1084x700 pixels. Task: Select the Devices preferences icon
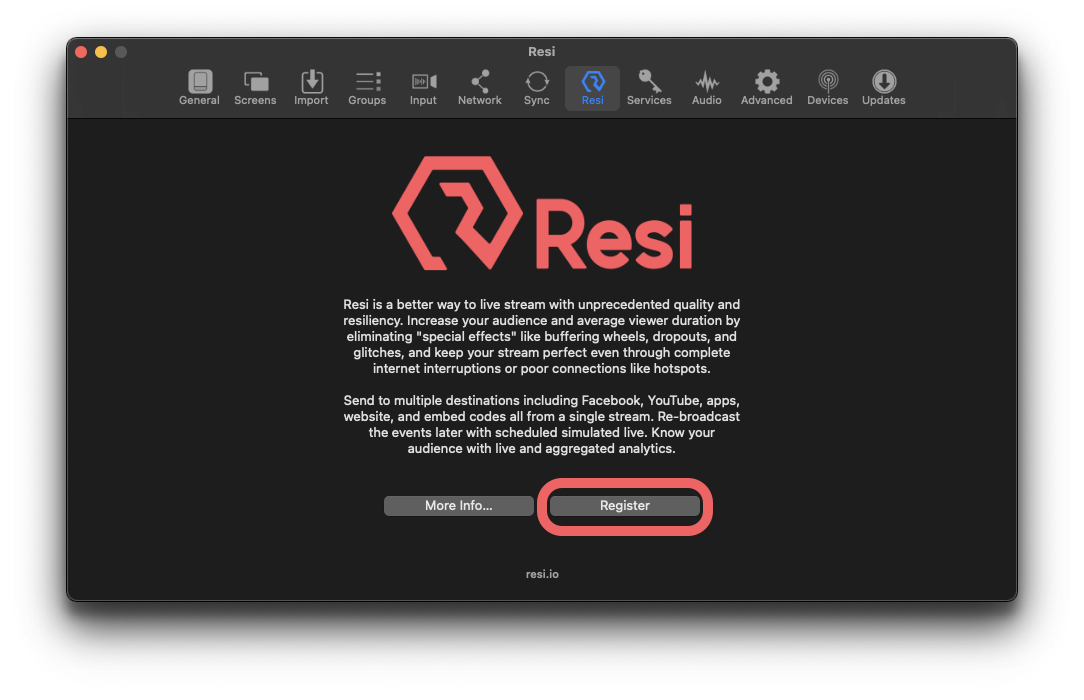tap(827, 87)
